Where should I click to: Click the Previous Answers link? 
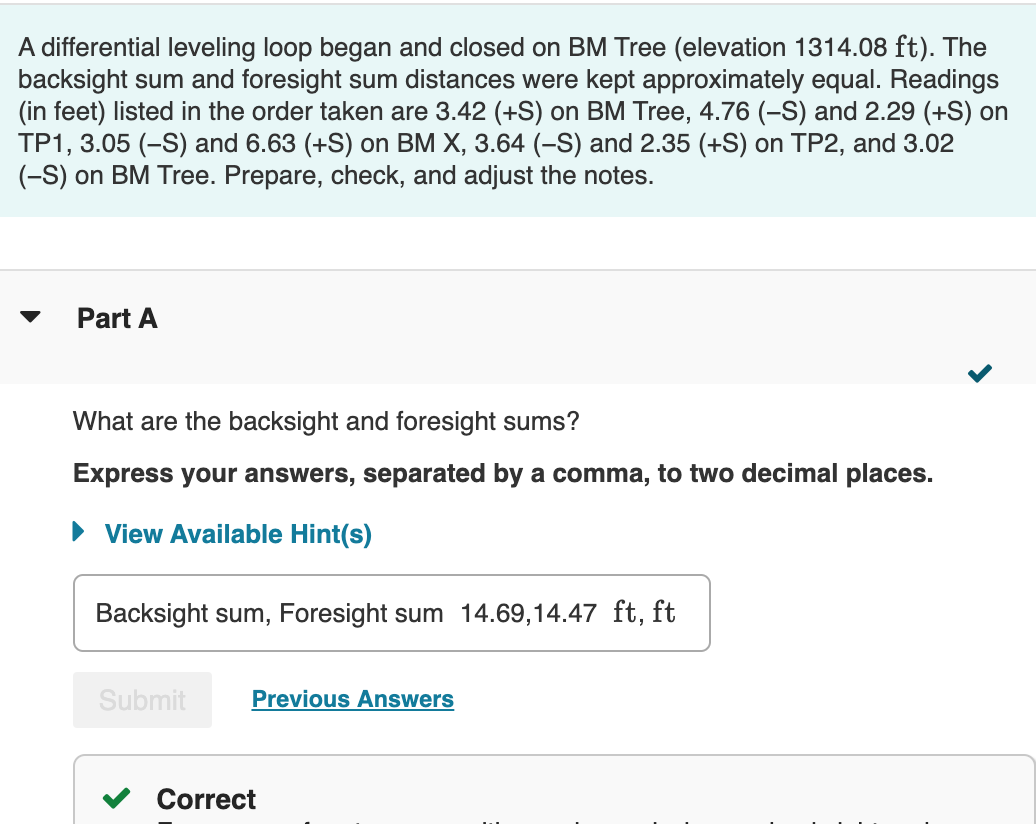coord(352,699)
